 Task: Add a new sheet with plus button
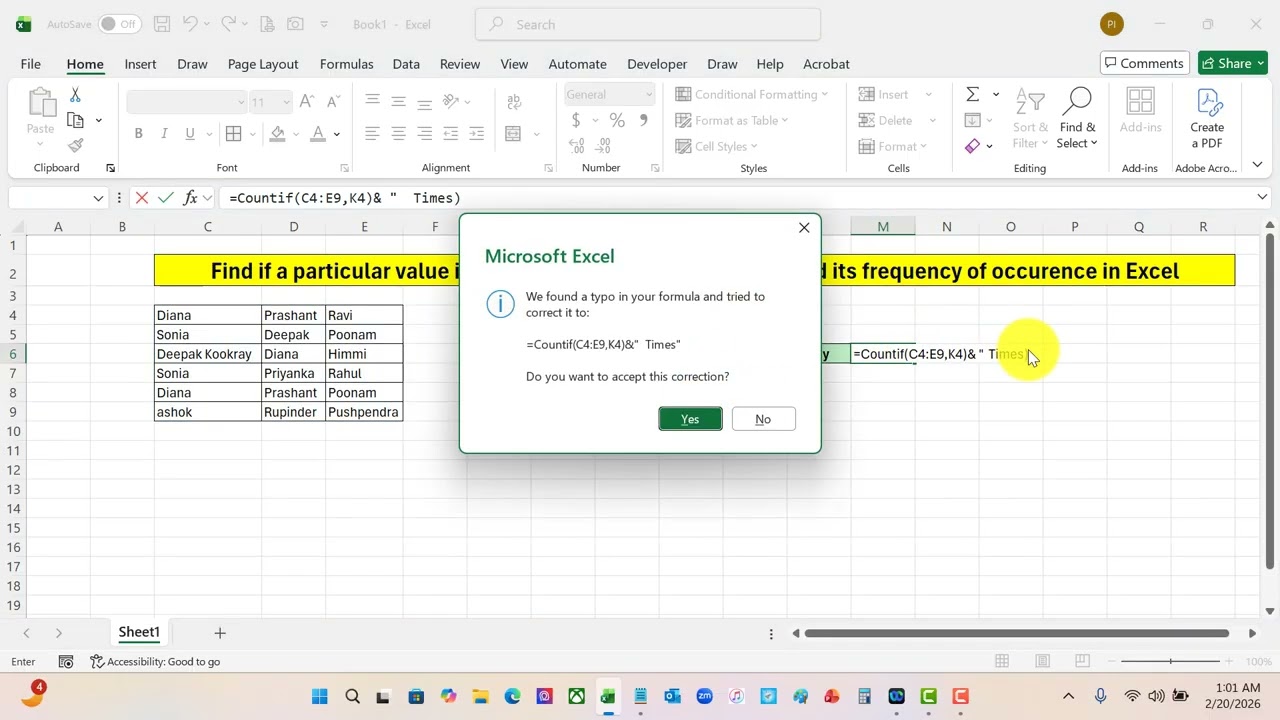(x=220, y=632)
